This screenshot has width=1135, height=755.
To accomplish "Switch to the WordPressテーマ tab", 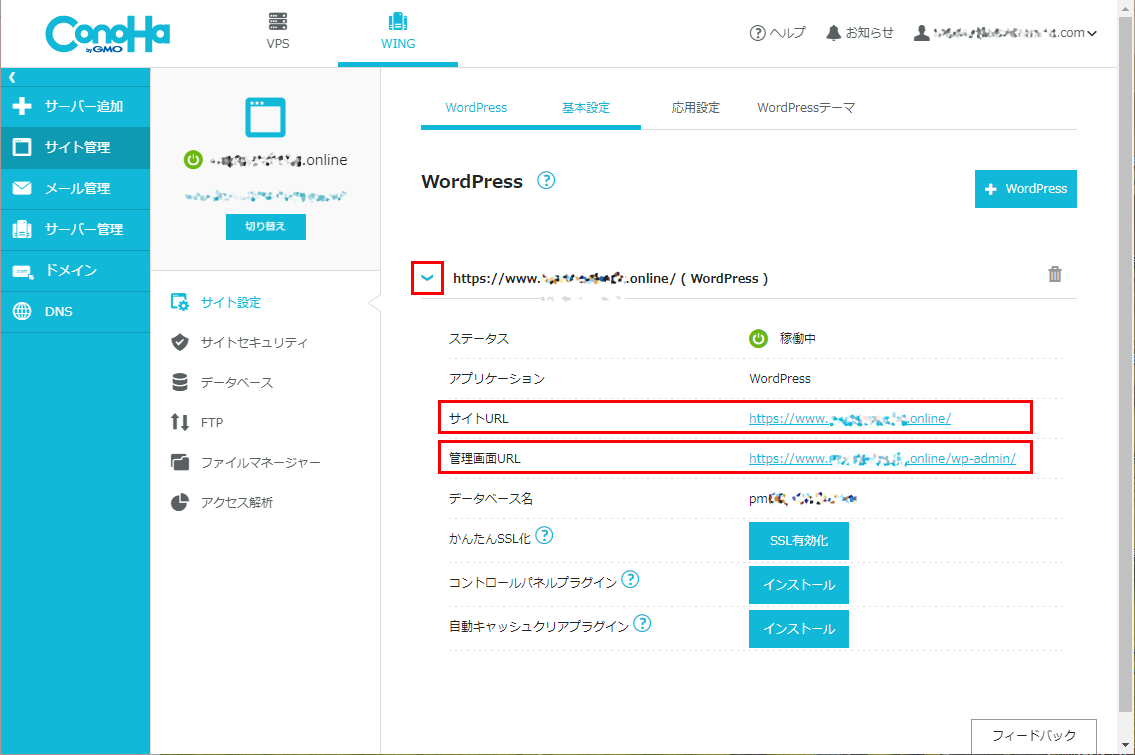I will tap(806, 108).
